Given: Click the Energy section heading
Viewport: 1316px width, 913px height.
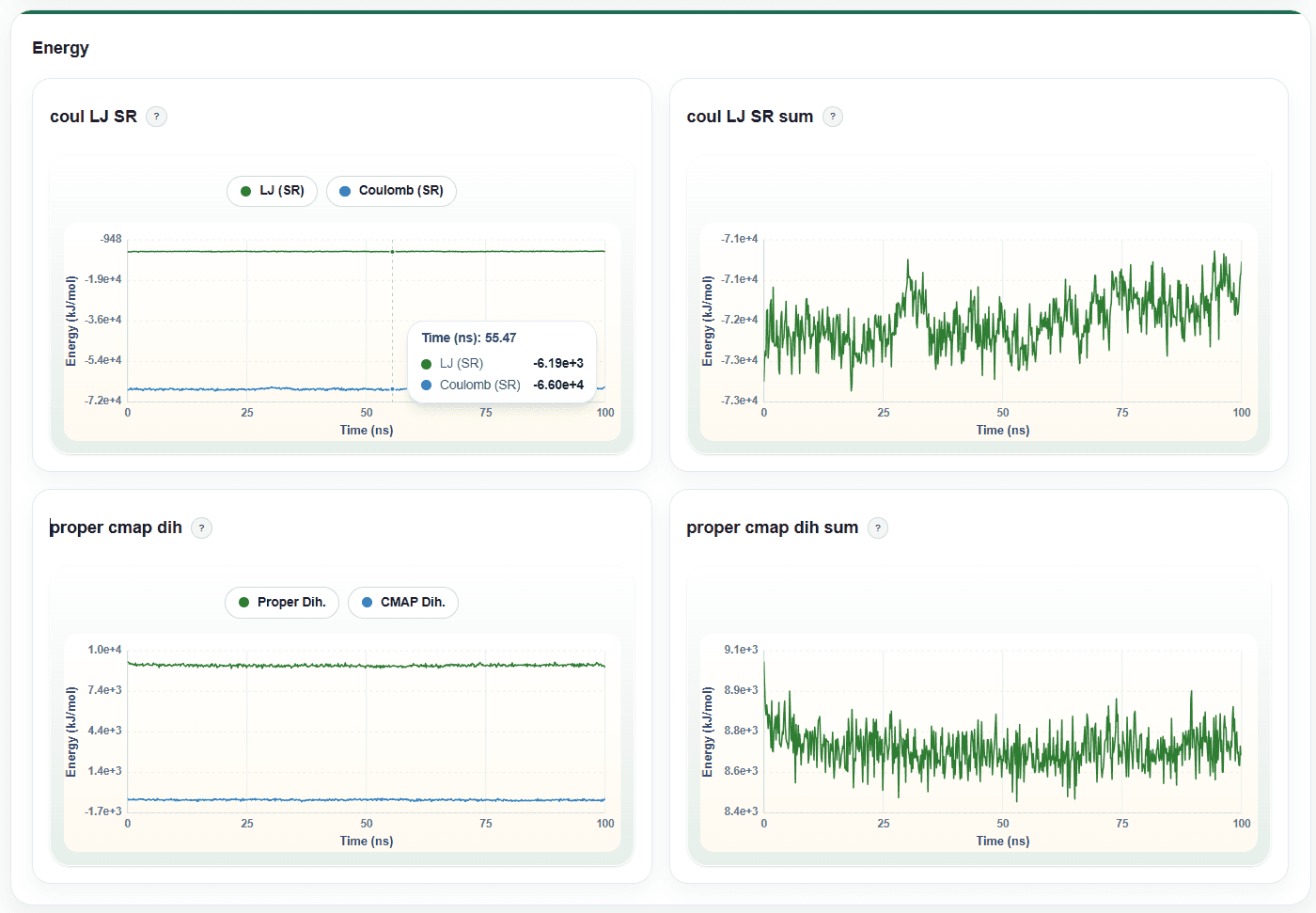Looking at the screenshot, I should [x=60, y=48].
